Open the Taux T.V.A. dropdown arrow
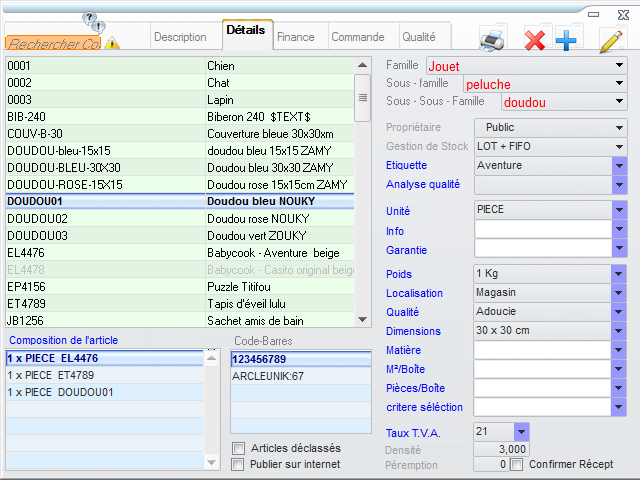Screen dimensions: 640x480 coord(521,432)
